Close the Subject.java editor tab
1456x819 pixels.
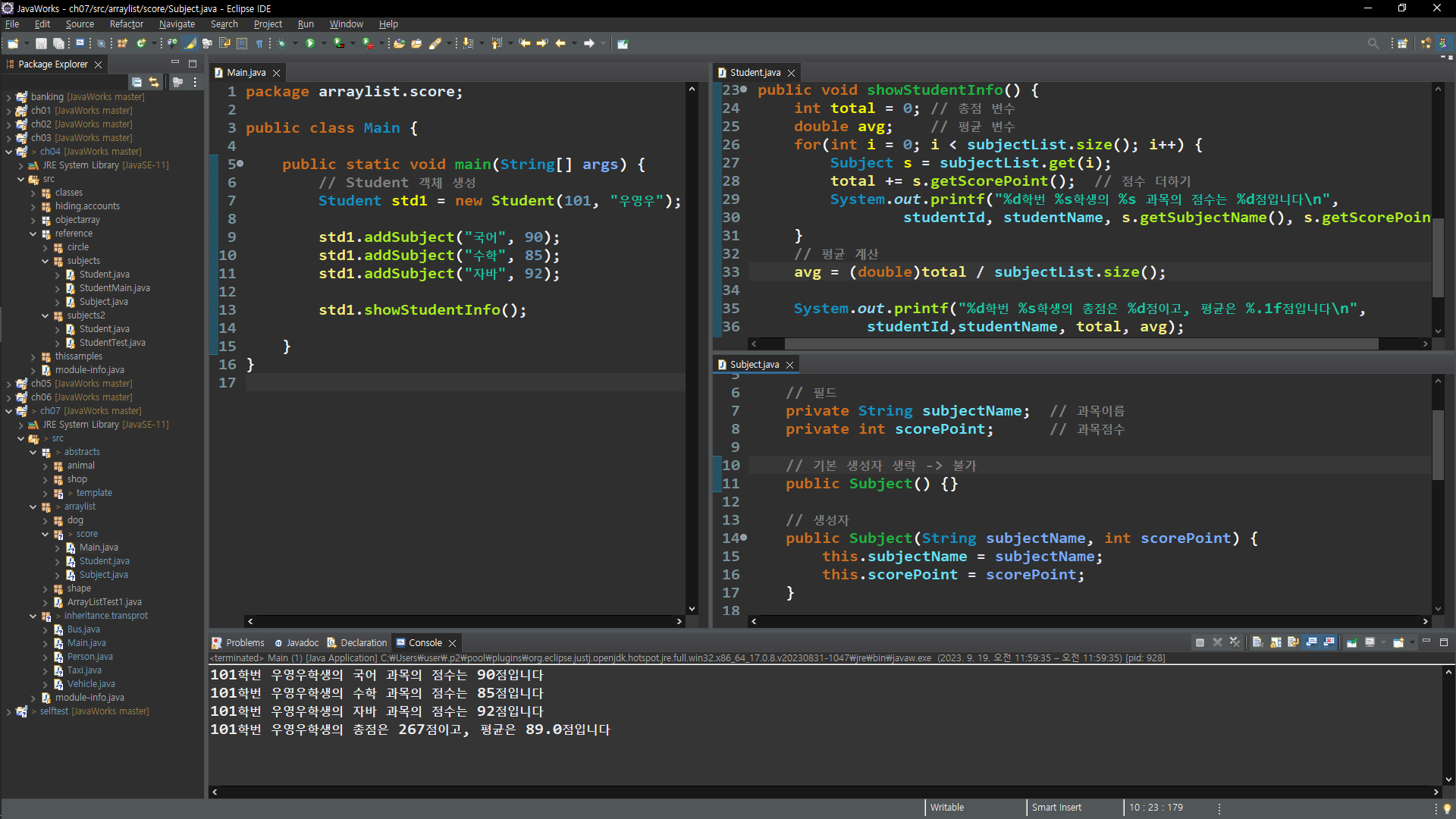tap(789, 365)
